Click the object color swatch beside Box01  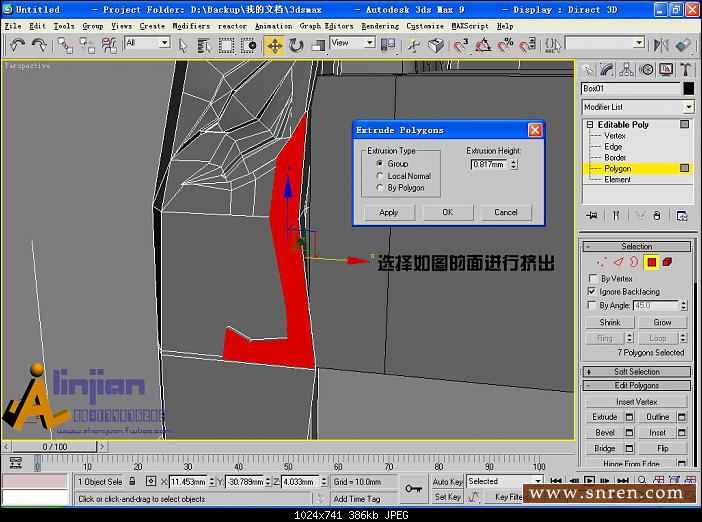click(x=688, y=88)
